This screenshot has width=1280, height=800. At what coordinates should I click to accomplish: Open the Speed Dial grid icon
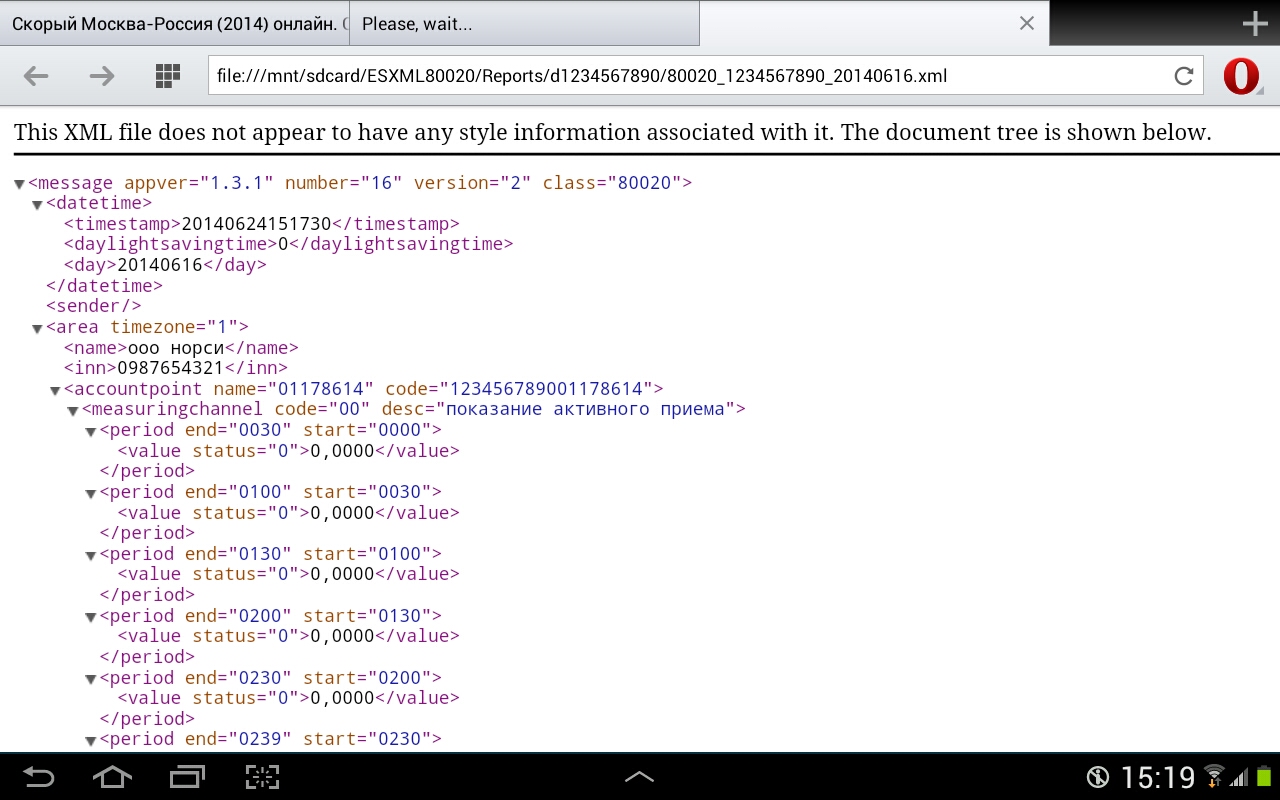click(x=167, y=75)
